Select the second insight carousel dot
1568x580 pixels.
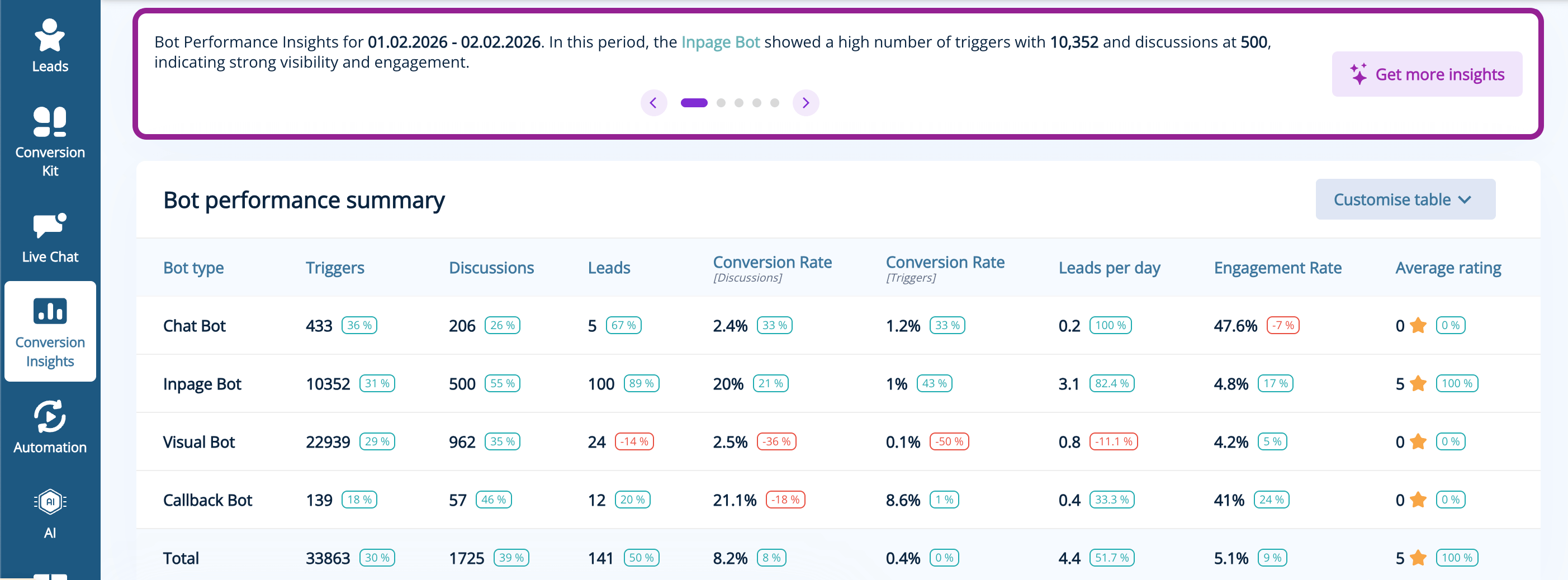click(721, 103)
